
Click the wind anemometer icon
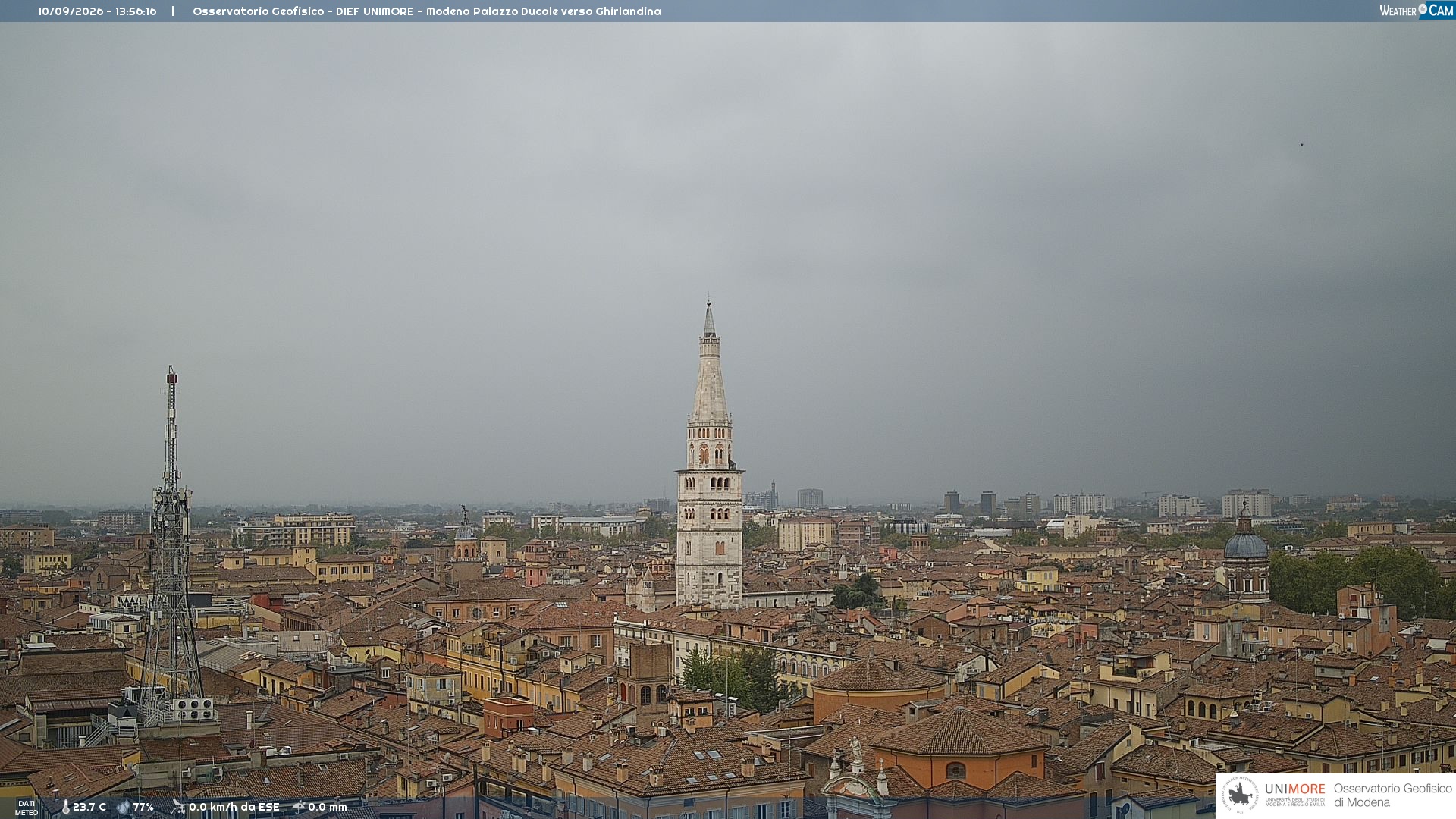click(178, 807)
